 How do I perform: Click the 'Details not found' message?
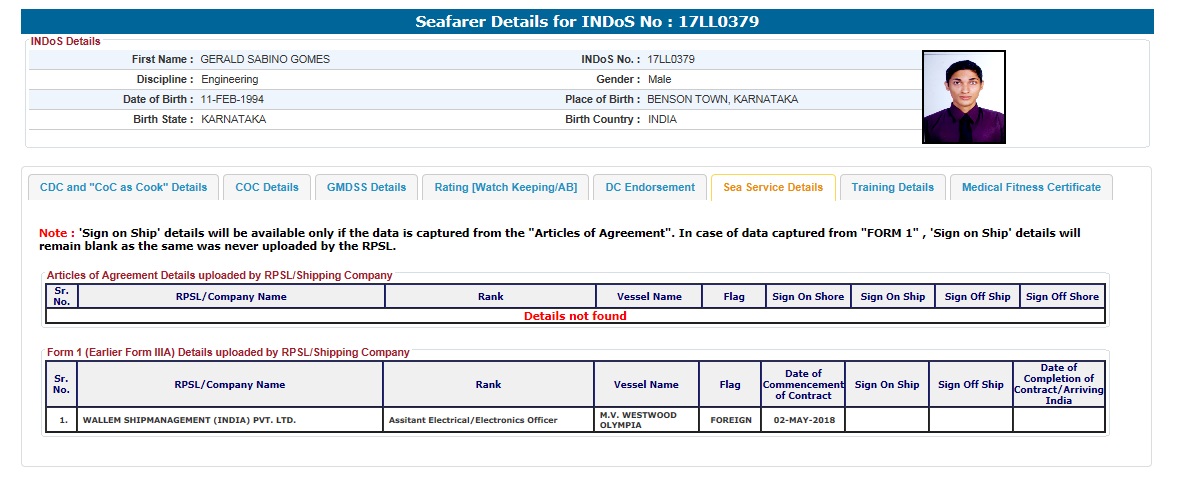click(x=575, y=316)
